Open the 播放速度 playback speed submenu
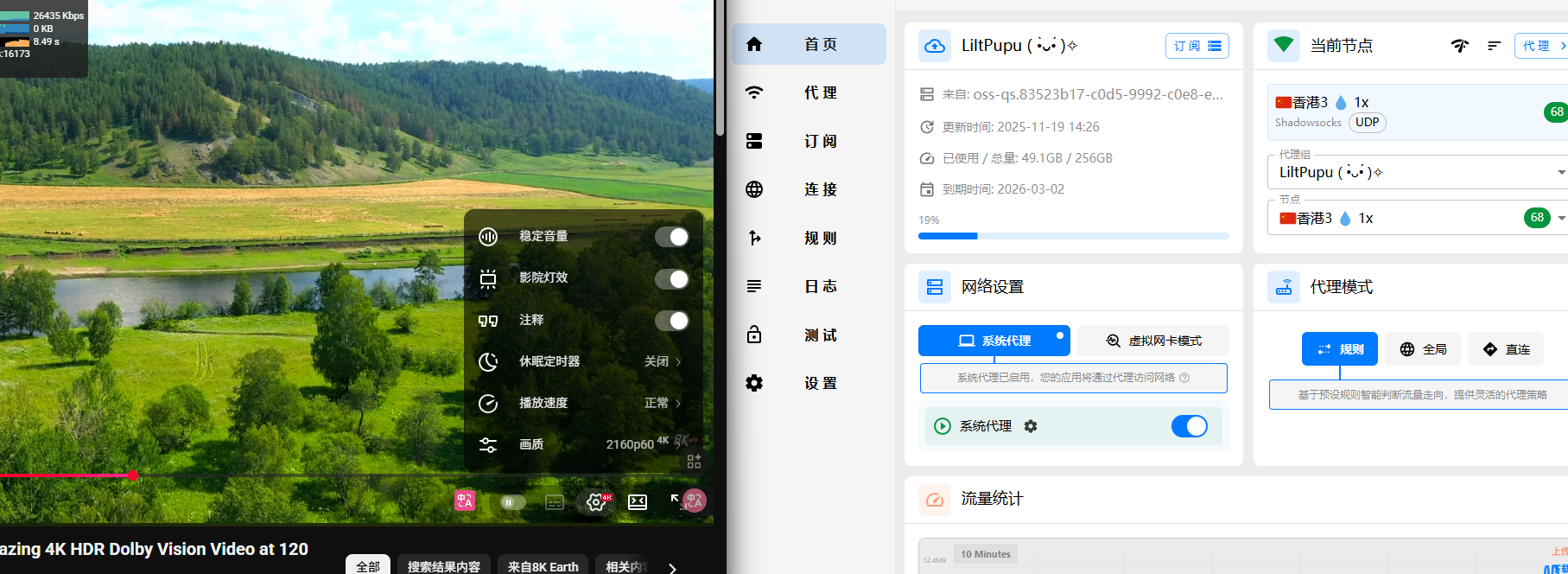The image size is (1568, 574). (583, 403)
